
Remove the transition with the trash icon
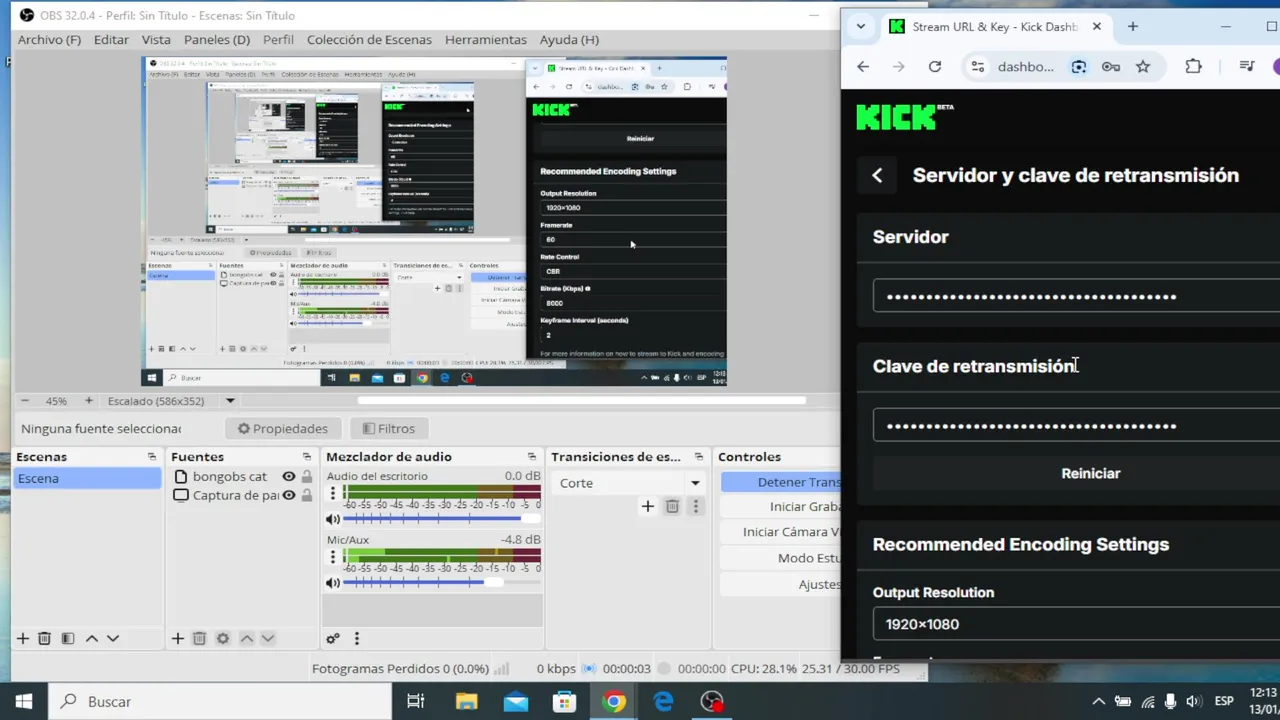[x=672, y=506]
